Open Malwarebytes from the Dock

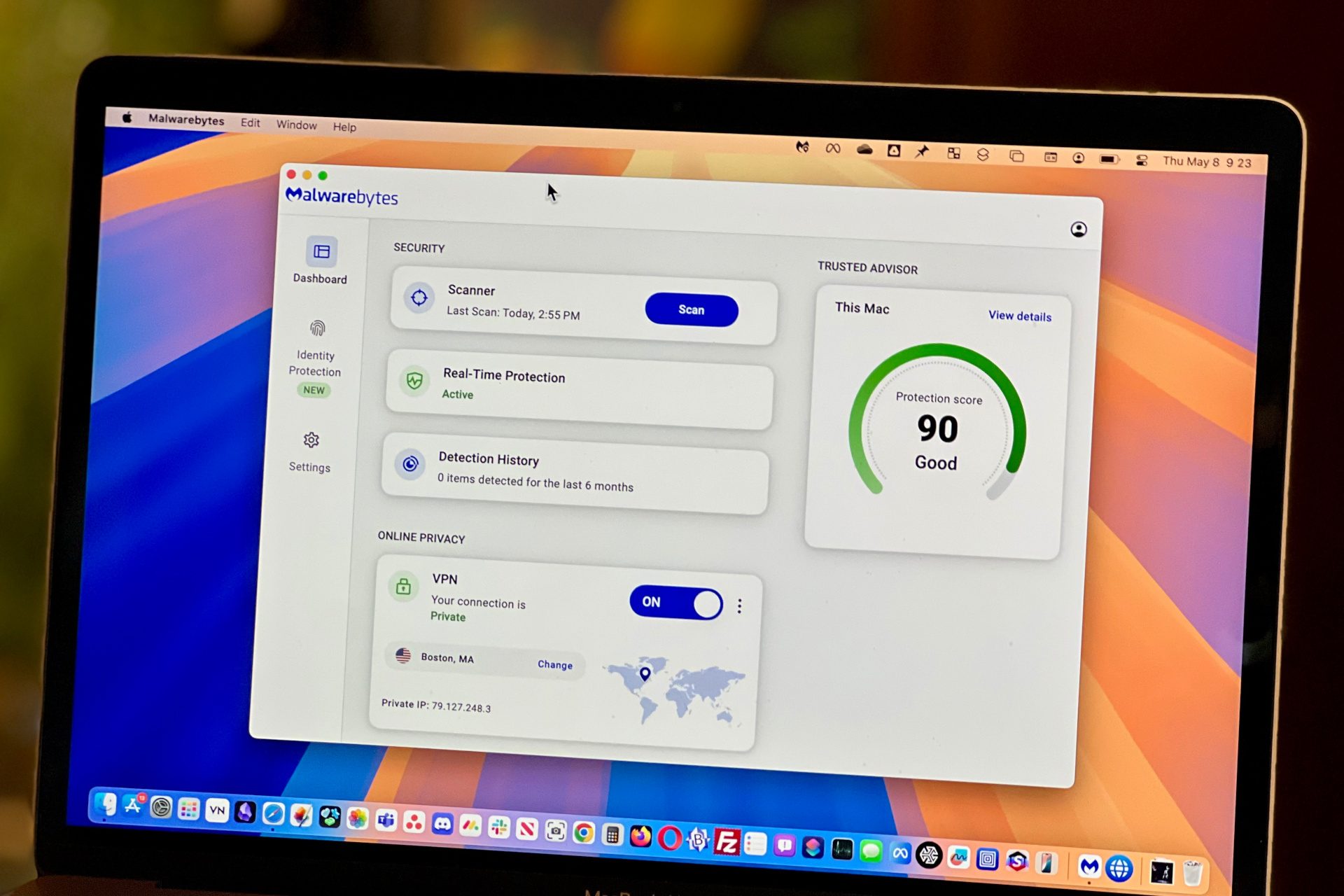1089,867
